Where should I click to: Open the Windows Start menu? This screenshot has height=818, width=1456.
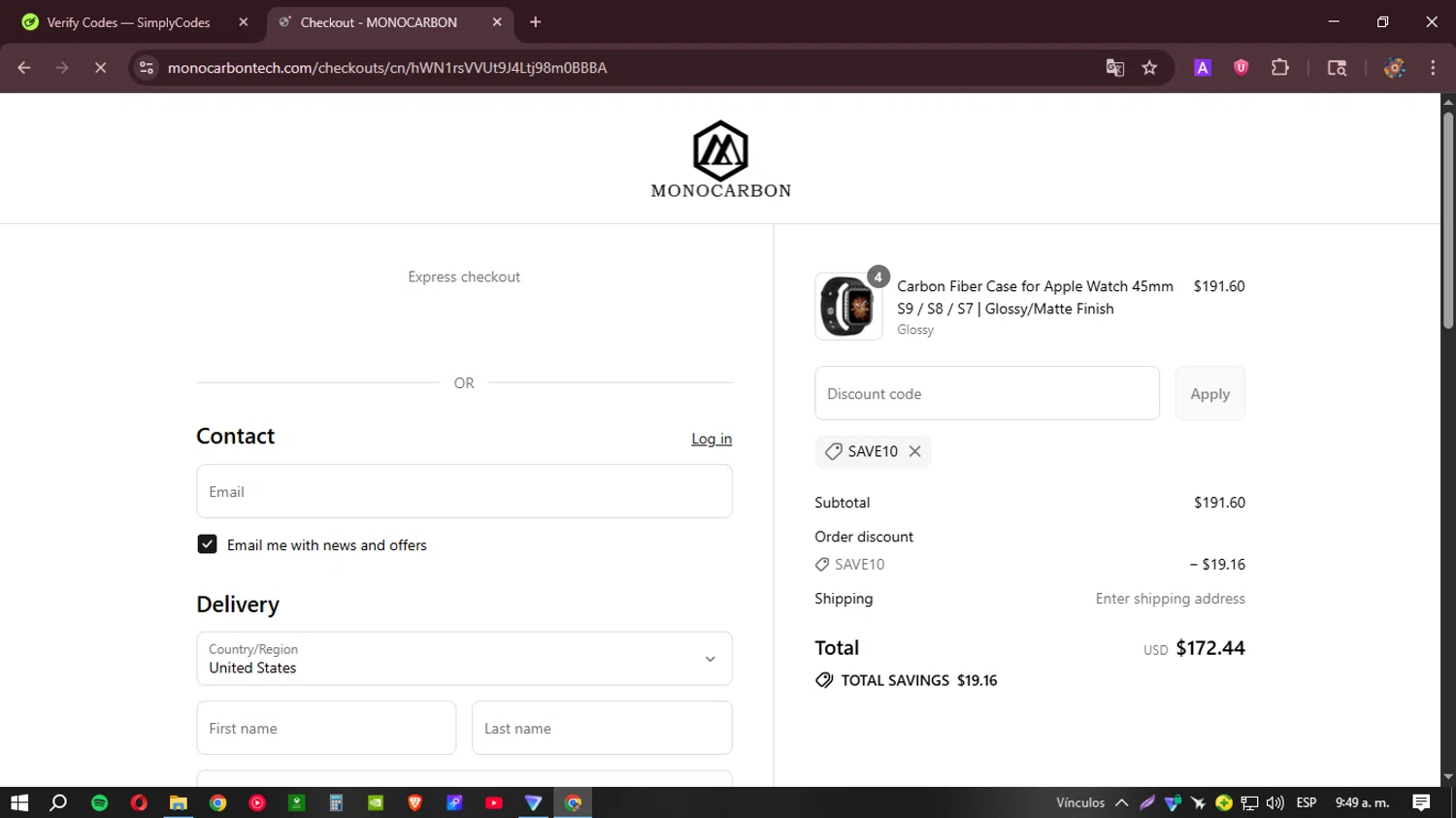19,802
